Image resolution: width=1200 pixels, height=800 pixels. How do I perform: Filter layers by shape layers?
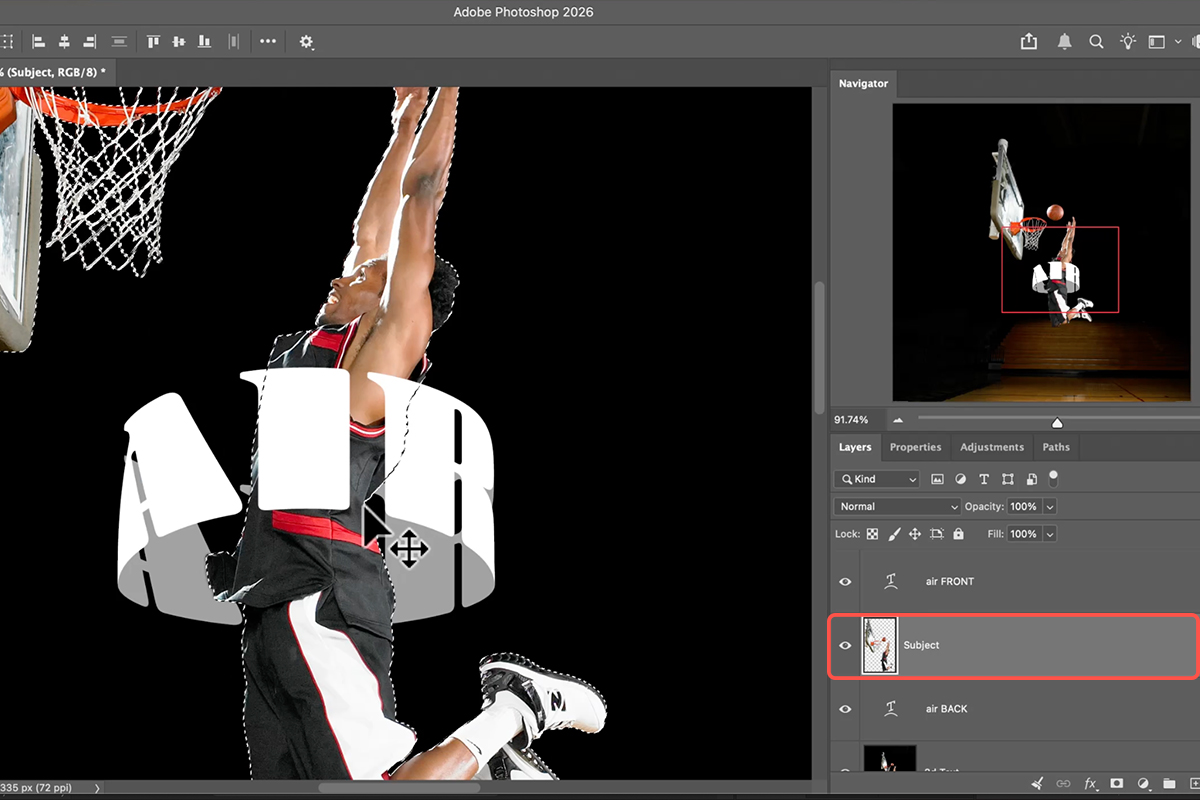click(x=1008, y=479)
